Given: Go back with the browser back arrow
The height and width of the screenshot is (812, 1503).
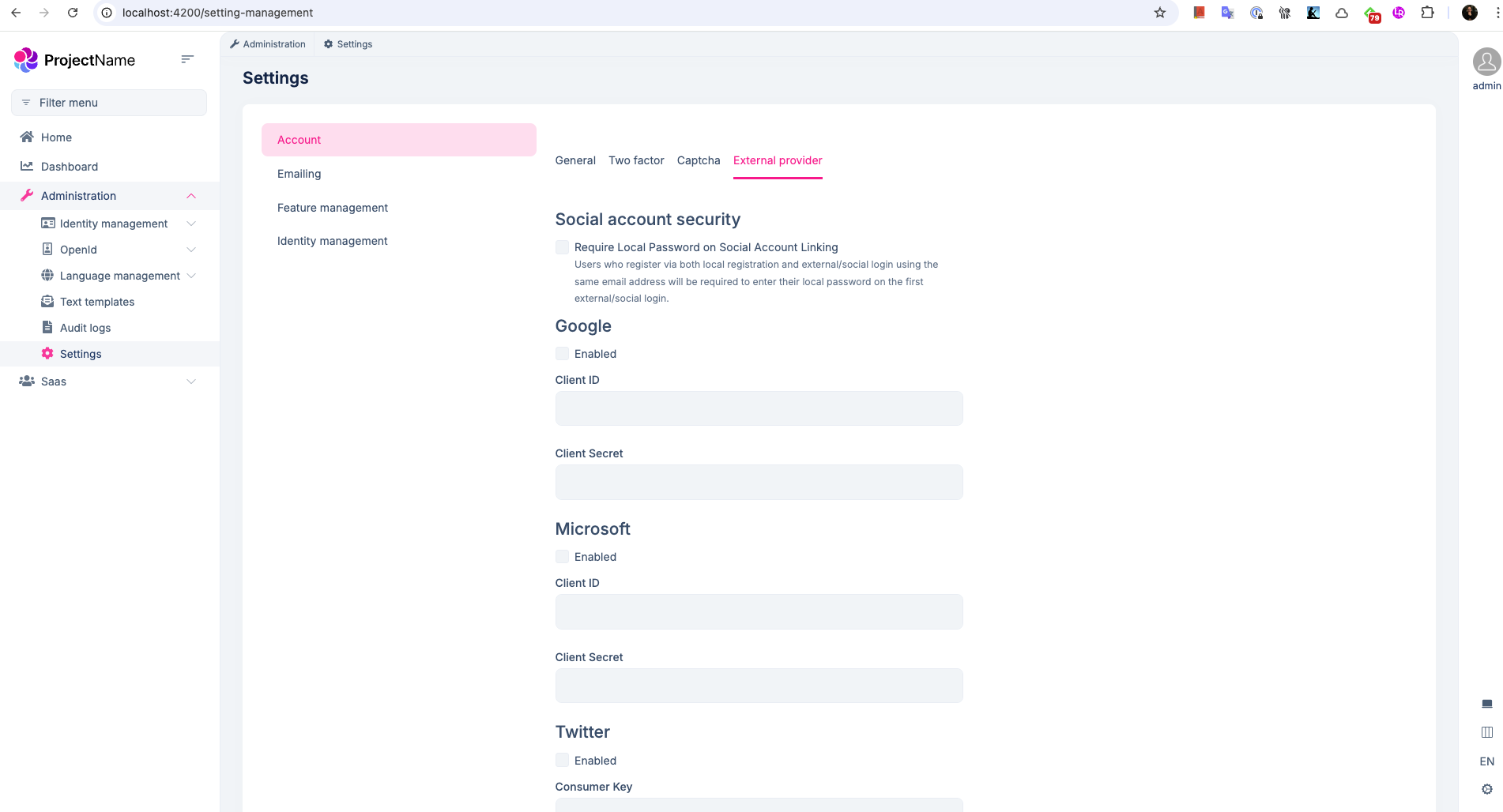Looking at the screenshot, I should 16,13.
